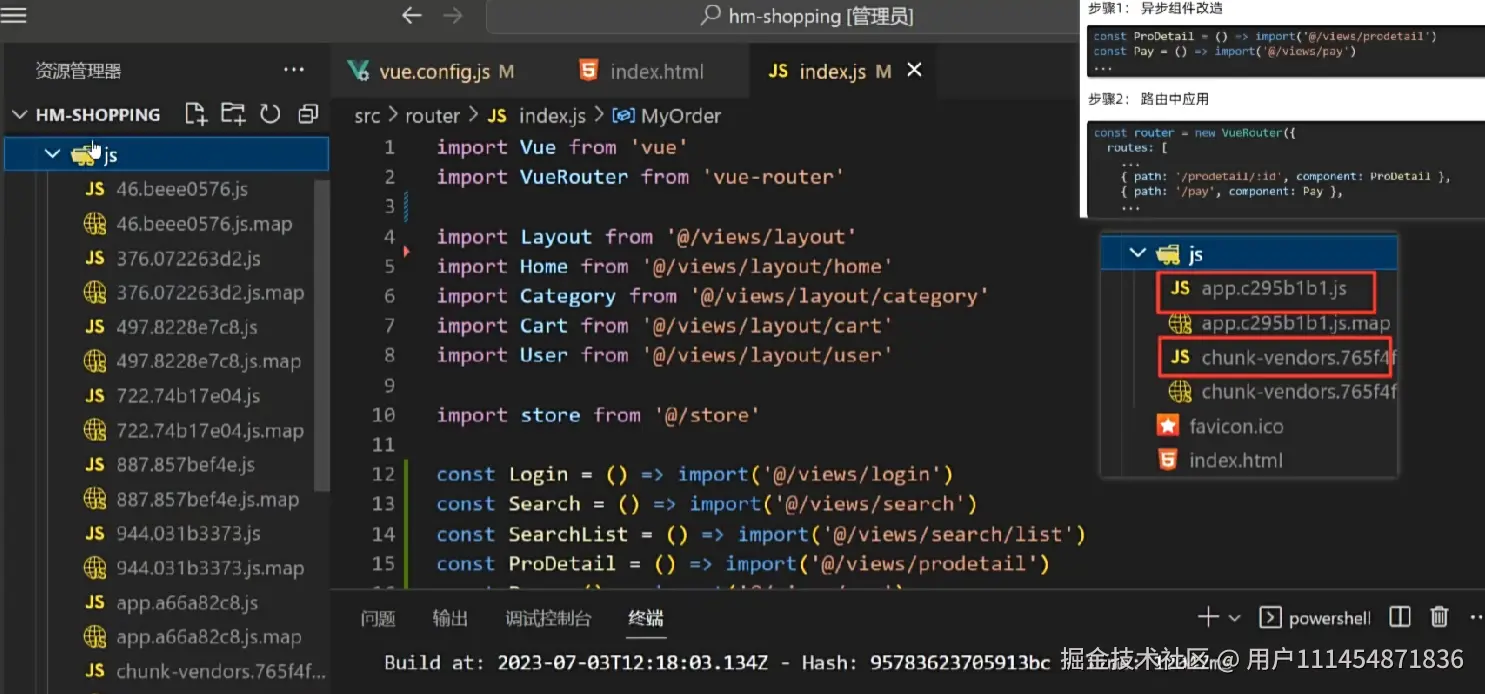Select the 终端 panel tab
1485x694 pixels.
pyautogui.click(x=646, y=619)
